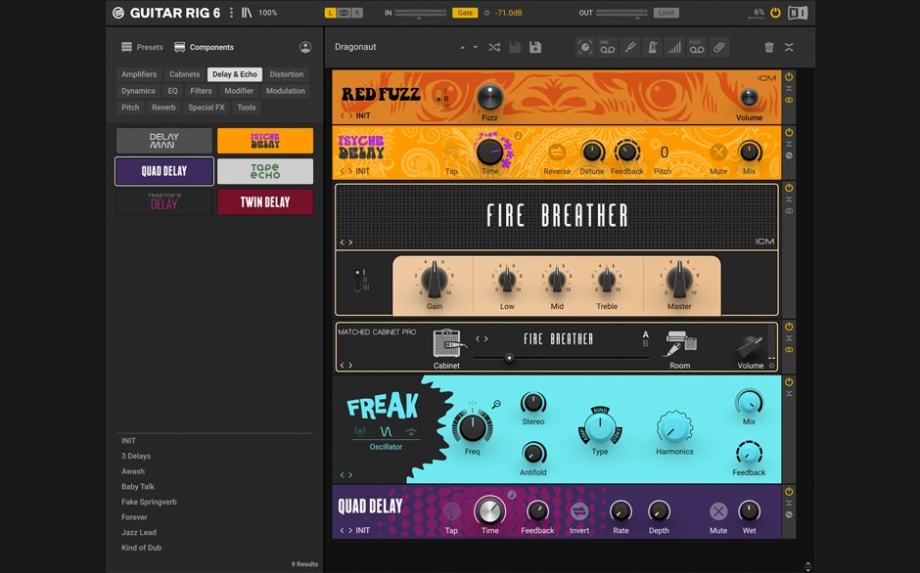Switch to the Presets tab

[142, 47]
